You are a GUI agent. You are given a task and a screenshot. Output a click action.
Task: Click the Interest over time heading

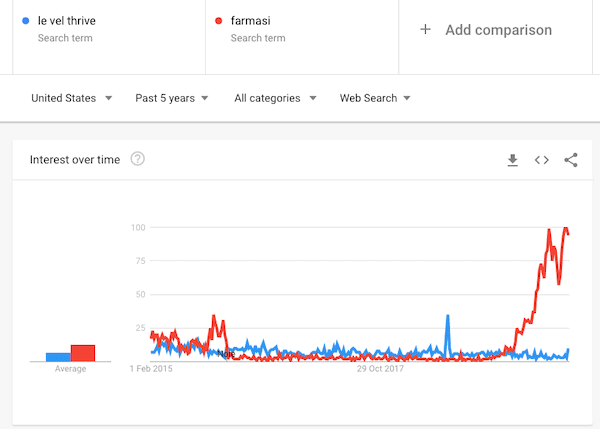[x=75, y=160]
